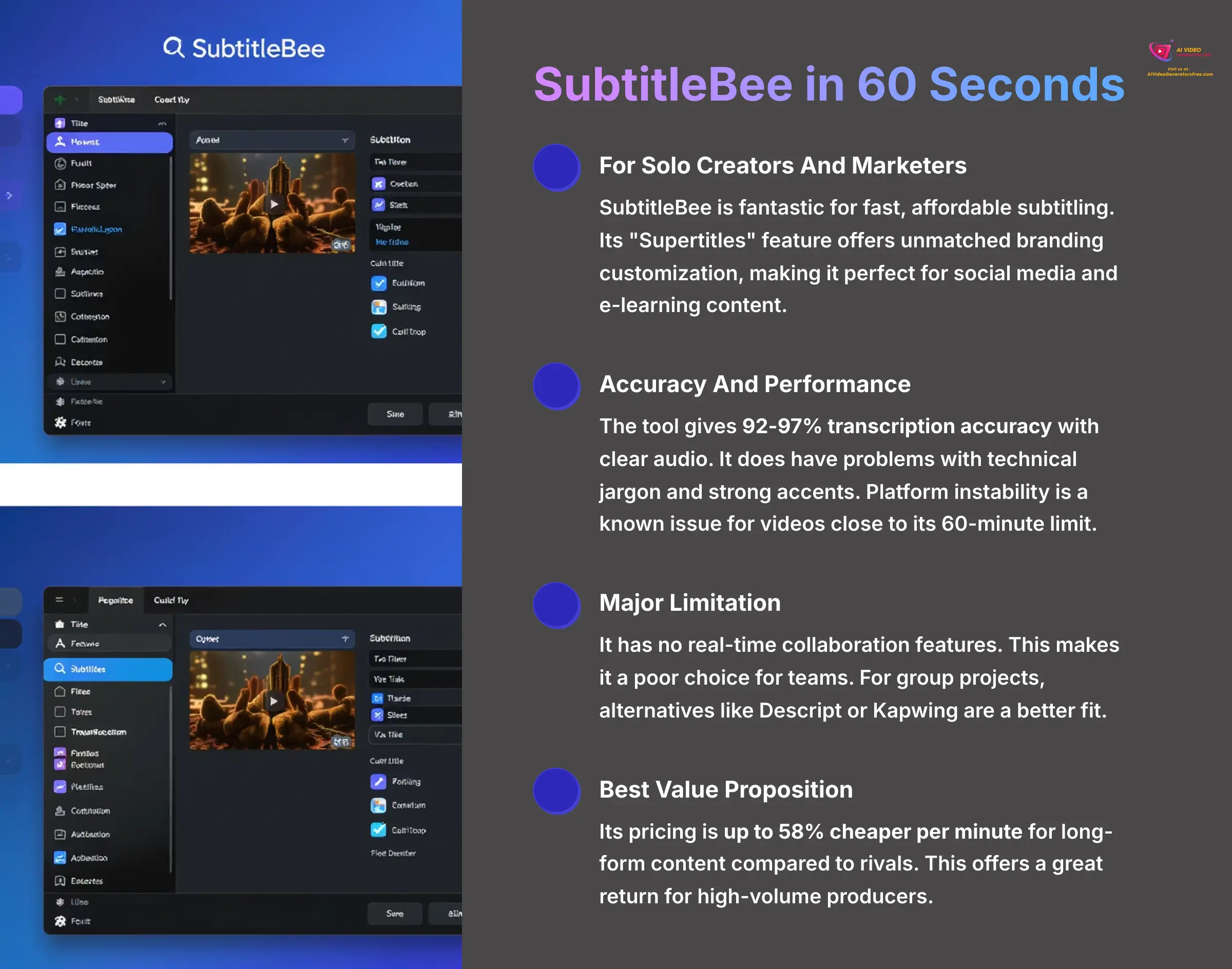The image size is (1232, 969).
Task: Select the Firee house icon
Action: [60, 691]
